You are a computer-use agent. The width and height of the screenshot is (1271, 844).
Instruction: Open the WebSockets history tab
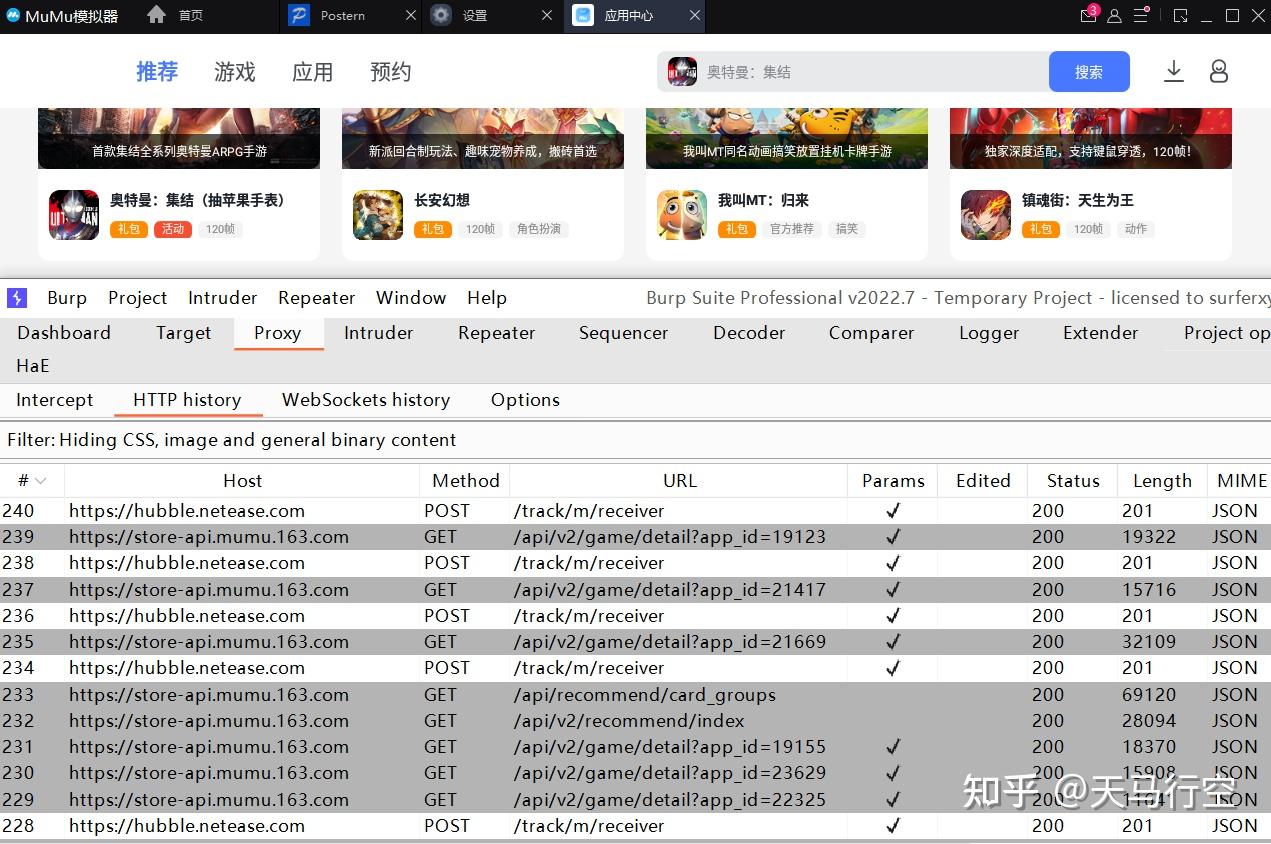point(365,400)
